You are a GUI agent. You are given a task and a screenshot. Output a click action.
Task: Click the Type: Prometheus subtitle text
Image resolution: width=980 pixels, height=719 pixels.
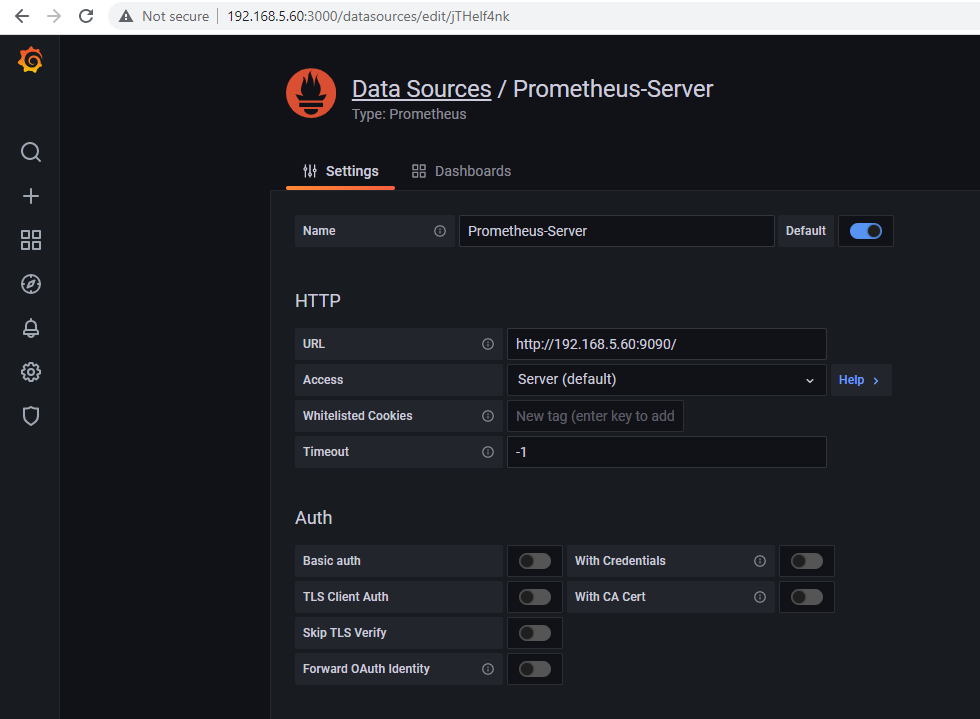(x=409, y=114)
